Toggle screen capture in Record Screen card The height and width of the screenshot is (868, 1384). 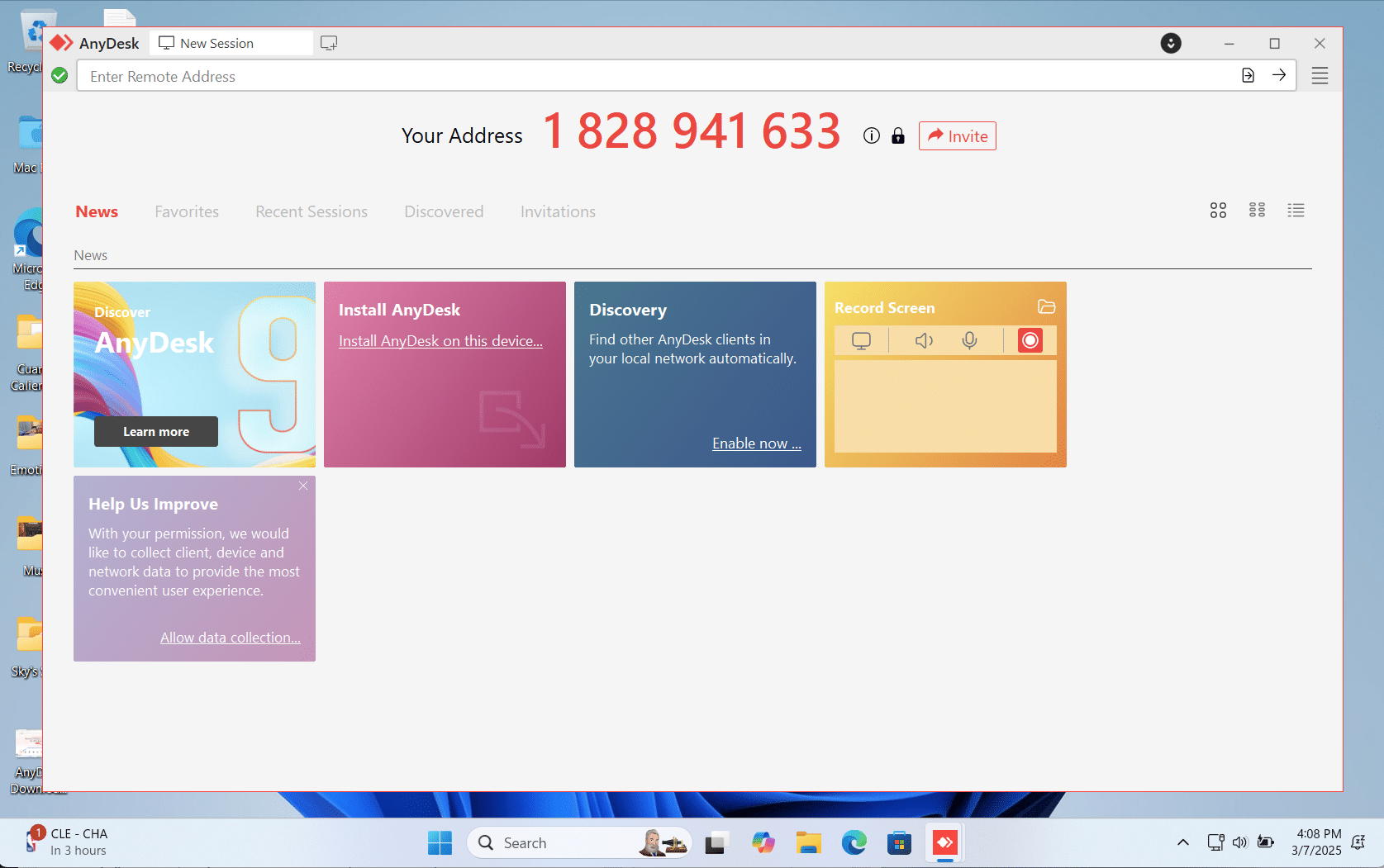[x=861, y=340]
